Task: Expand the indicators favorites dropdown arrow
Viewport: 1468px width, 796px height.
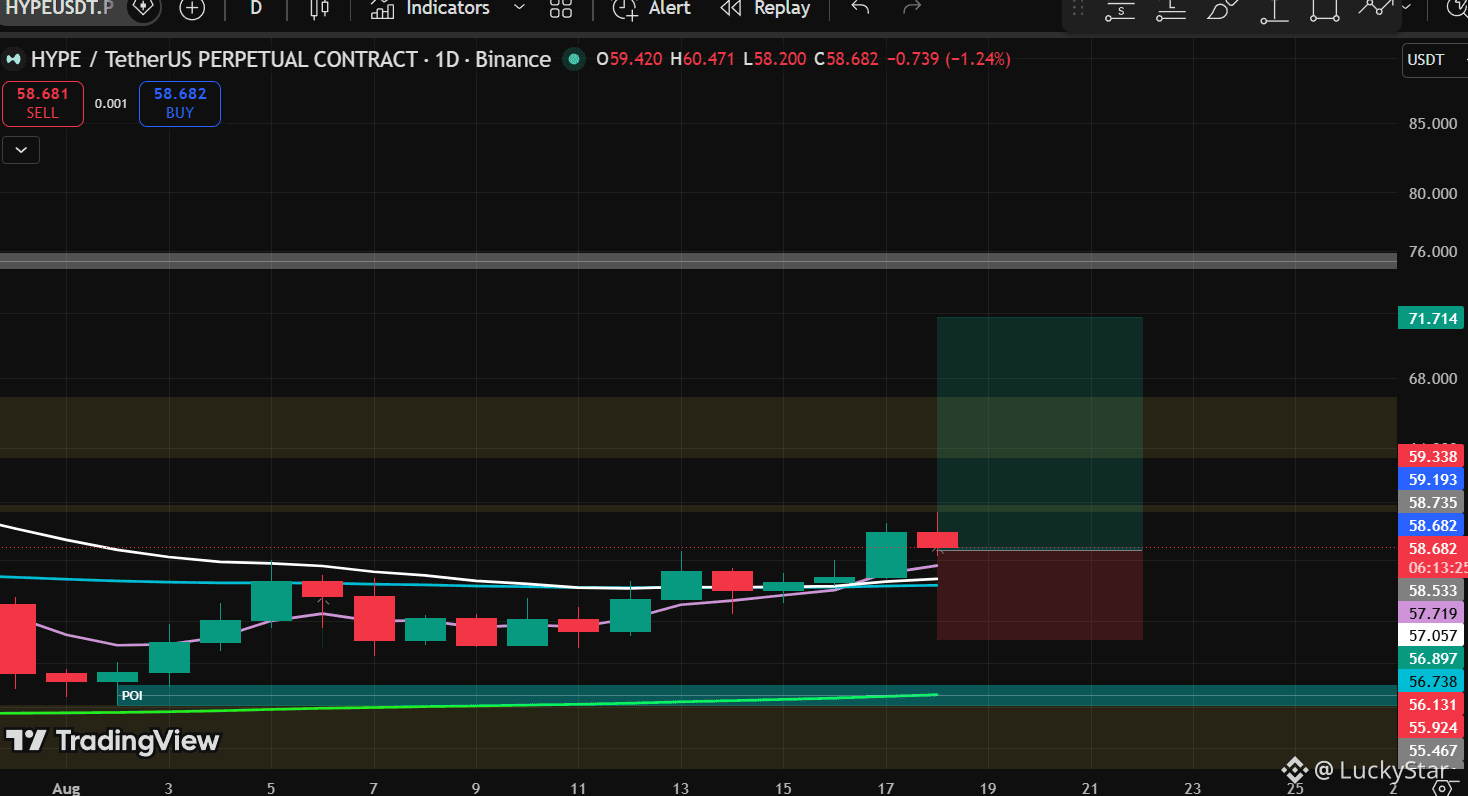Action: tap(519, 8)
